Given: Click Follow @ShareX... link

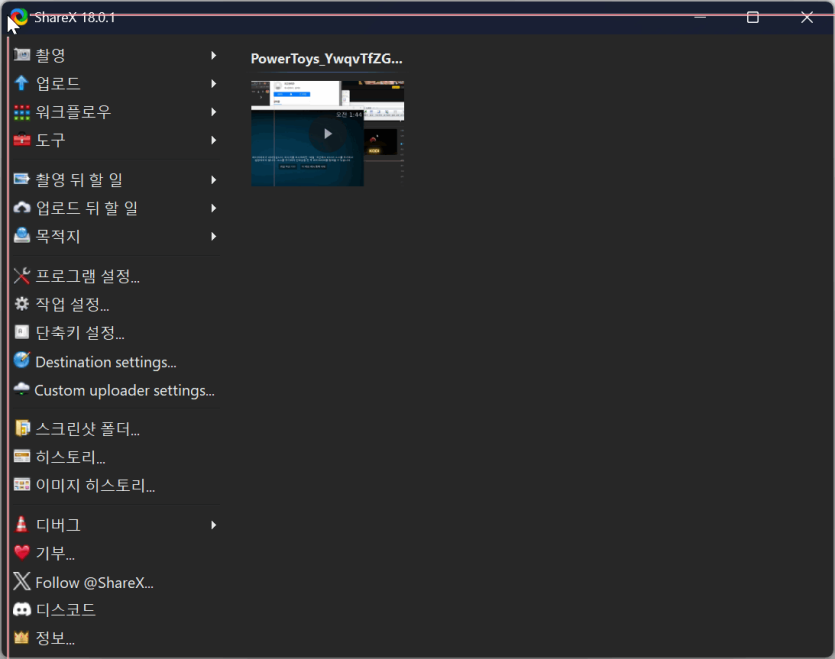Looking at the screenshot, I should pyautogui.click(x=116, y=582).
